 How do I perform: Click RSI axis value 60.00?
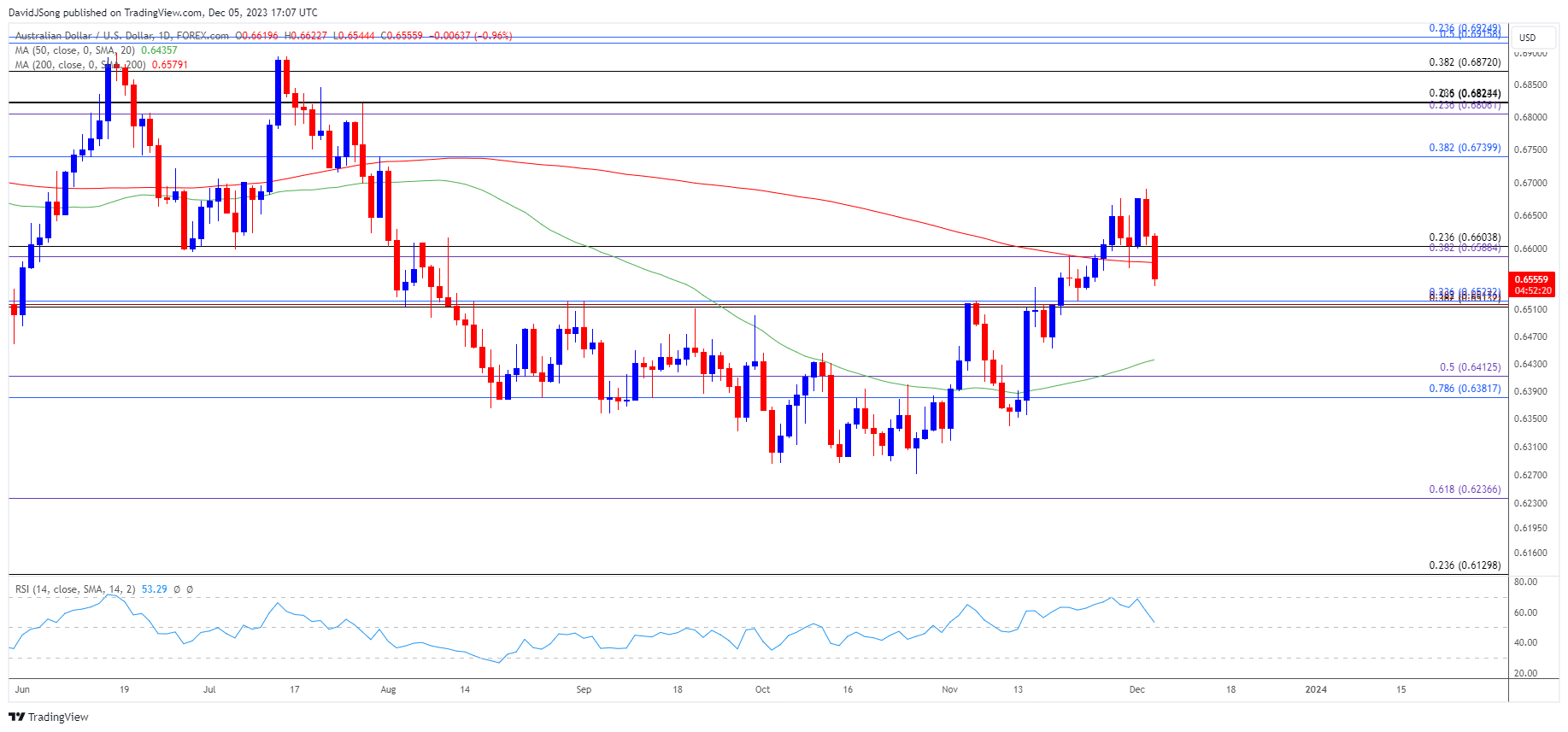tap(1525, 612)
